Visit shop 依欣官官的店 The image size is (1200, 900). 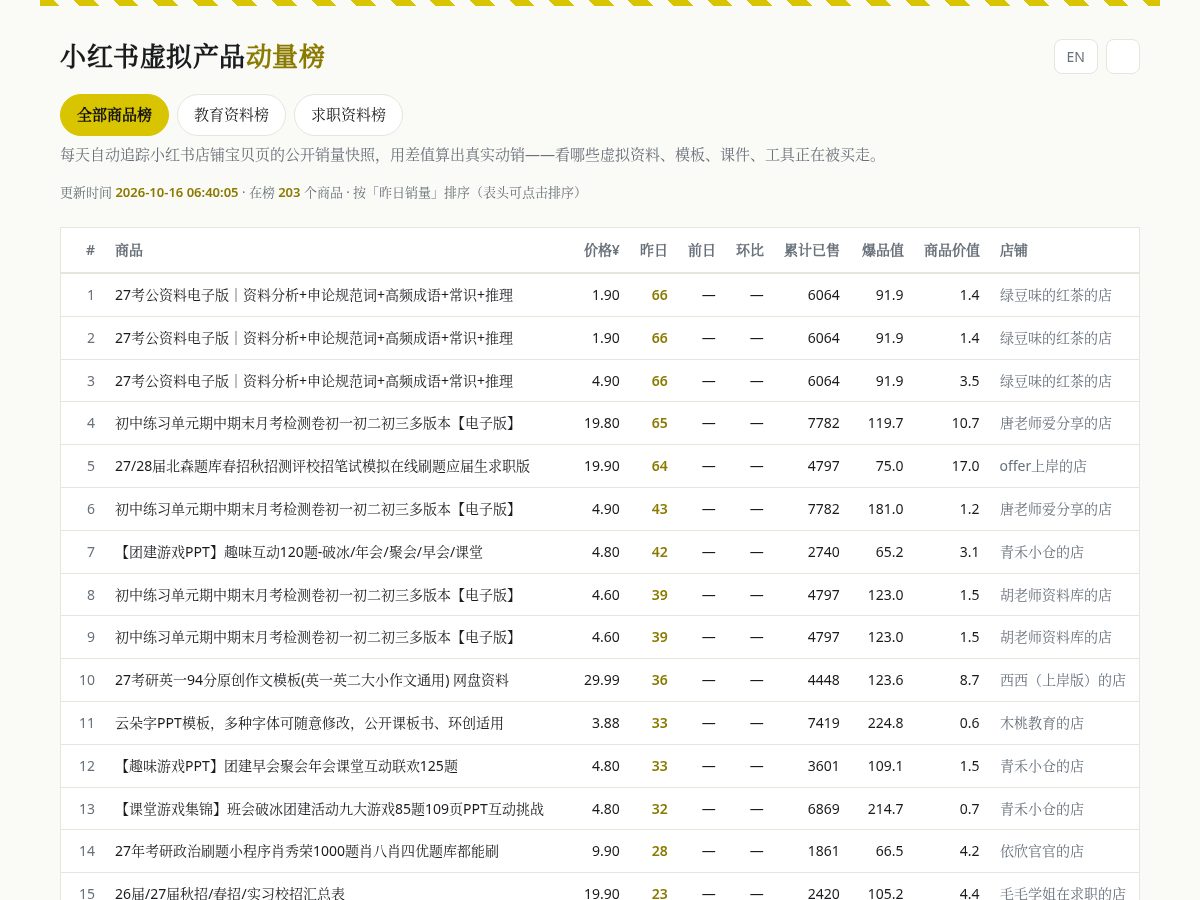(x=1042, y=852)
